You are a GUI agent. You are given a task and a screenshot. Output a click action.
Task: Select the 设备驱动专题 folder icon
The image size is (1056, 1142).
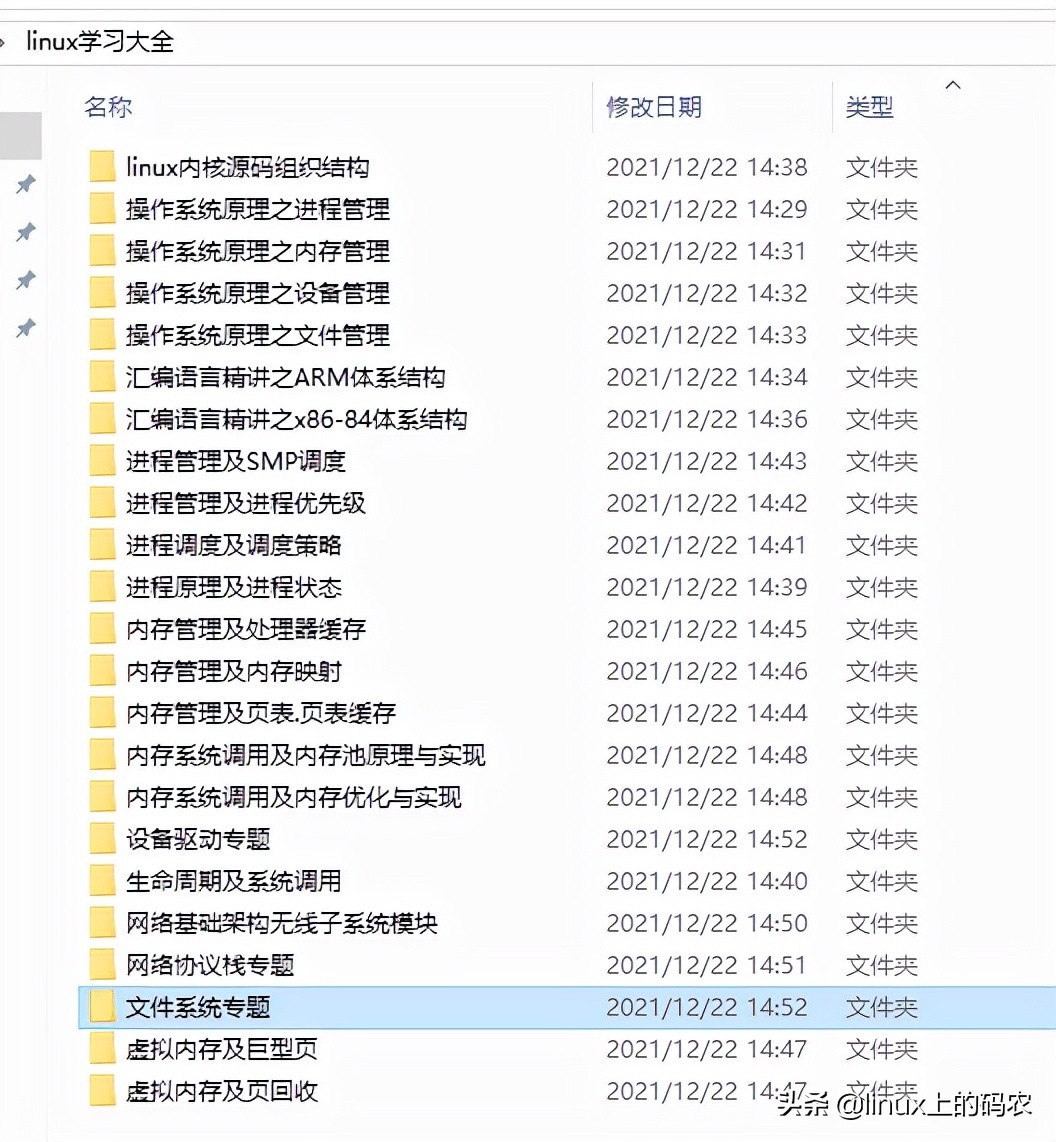pyautogui.click(x=102, y=839)
